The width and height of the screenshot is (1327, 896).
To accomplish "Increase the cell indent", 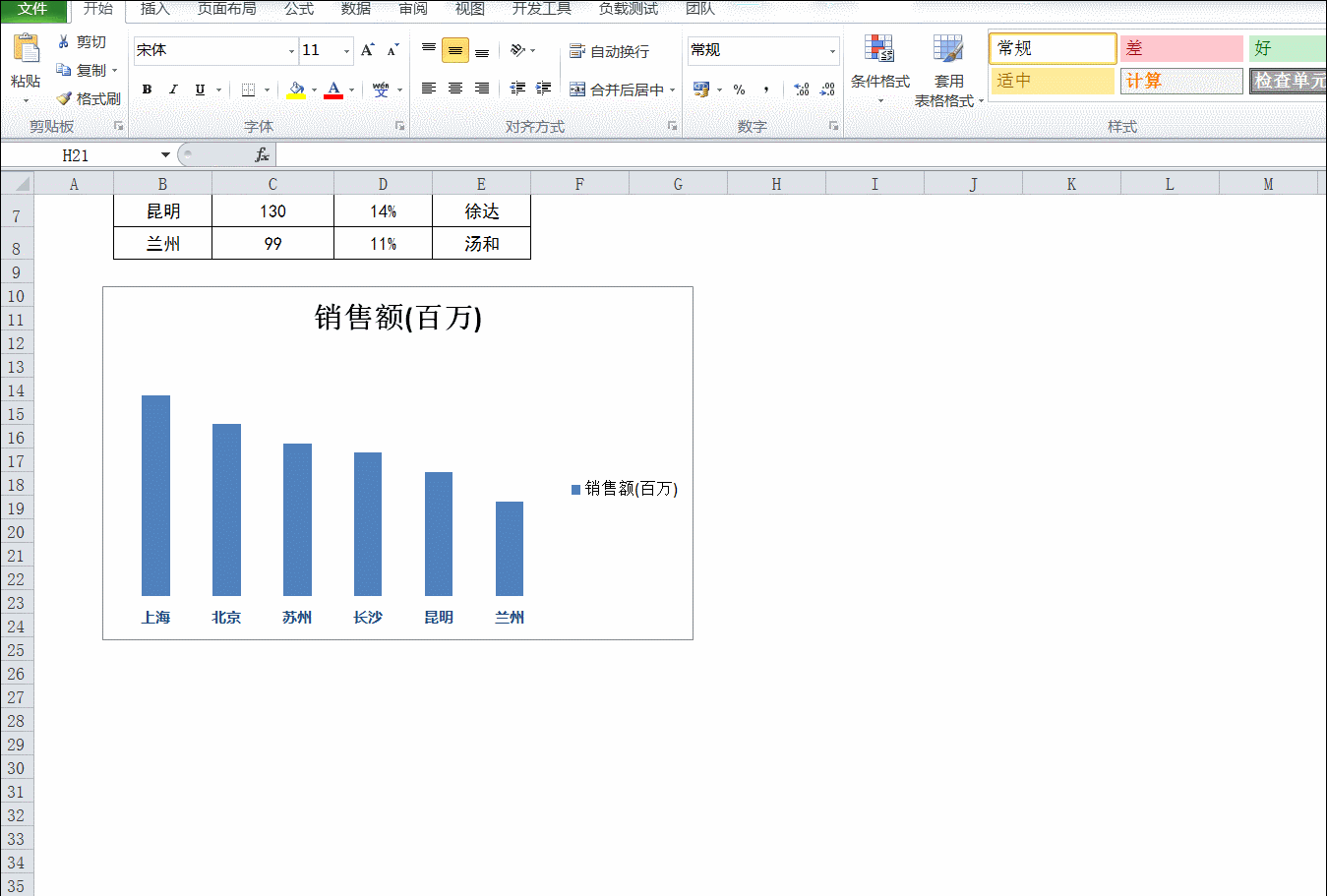I will (543, 90).
